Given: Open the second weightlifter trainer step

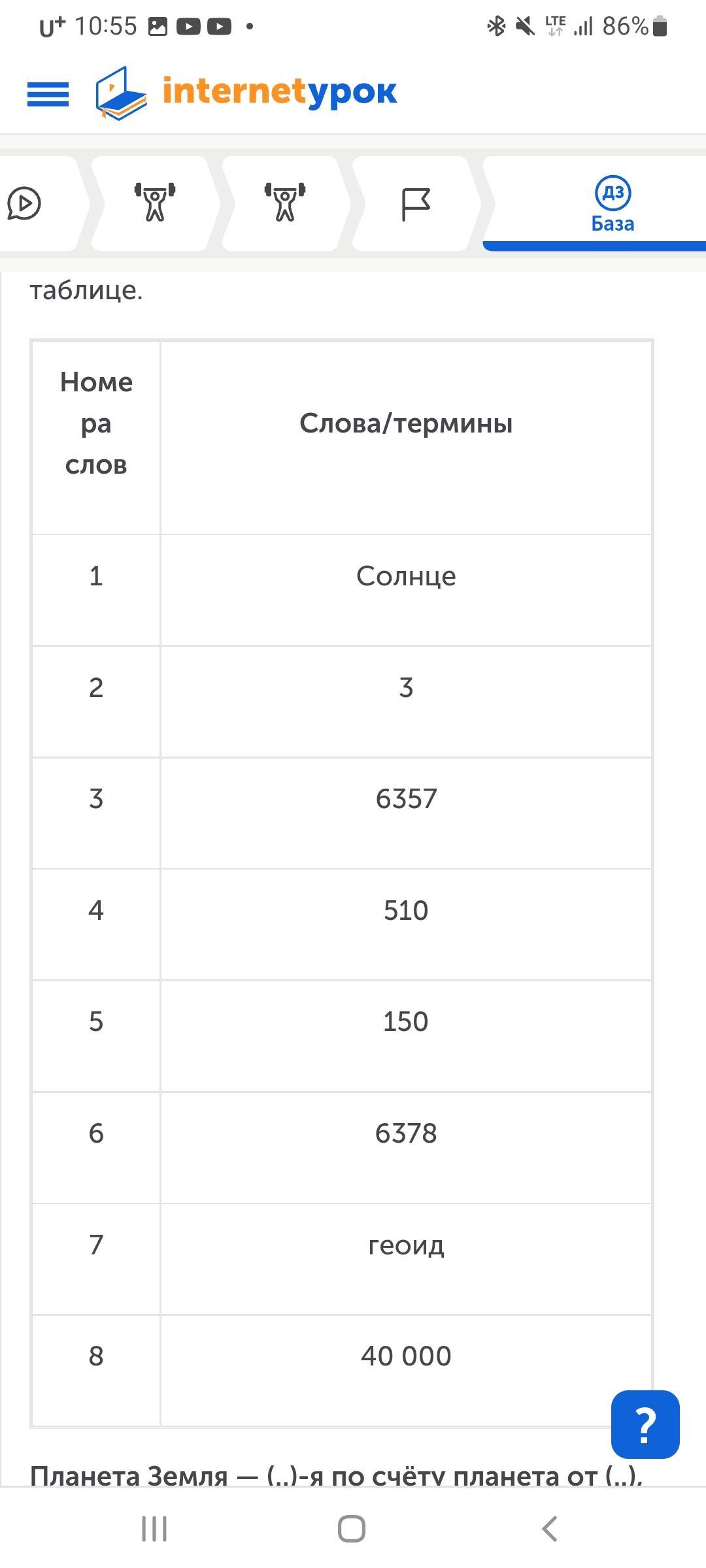Looking at the screenshot, I should (x=285, y=203).
